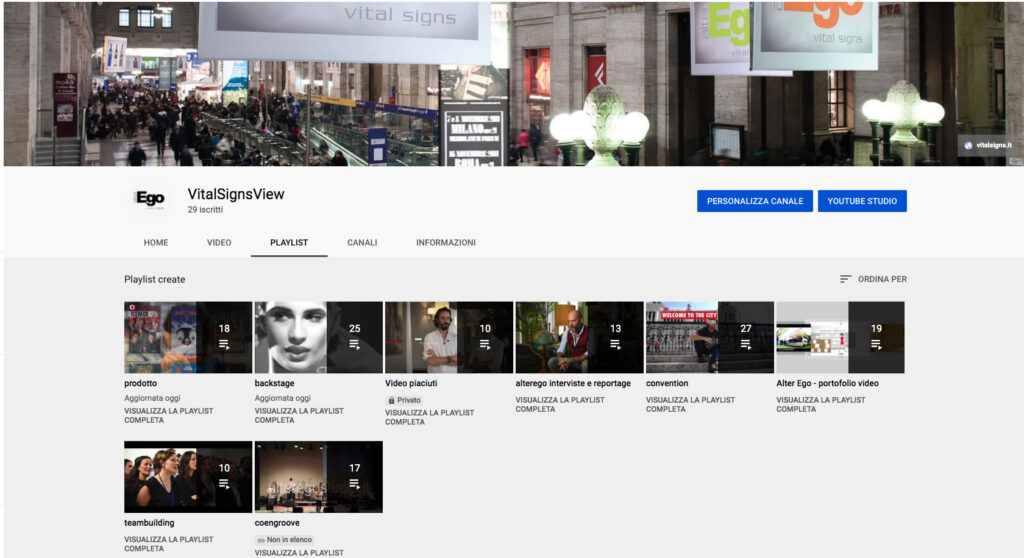This screenshot has height=558, width=1024.
Task: Click the playlist icon on teambuilding thumbnail
Action: 224,484
